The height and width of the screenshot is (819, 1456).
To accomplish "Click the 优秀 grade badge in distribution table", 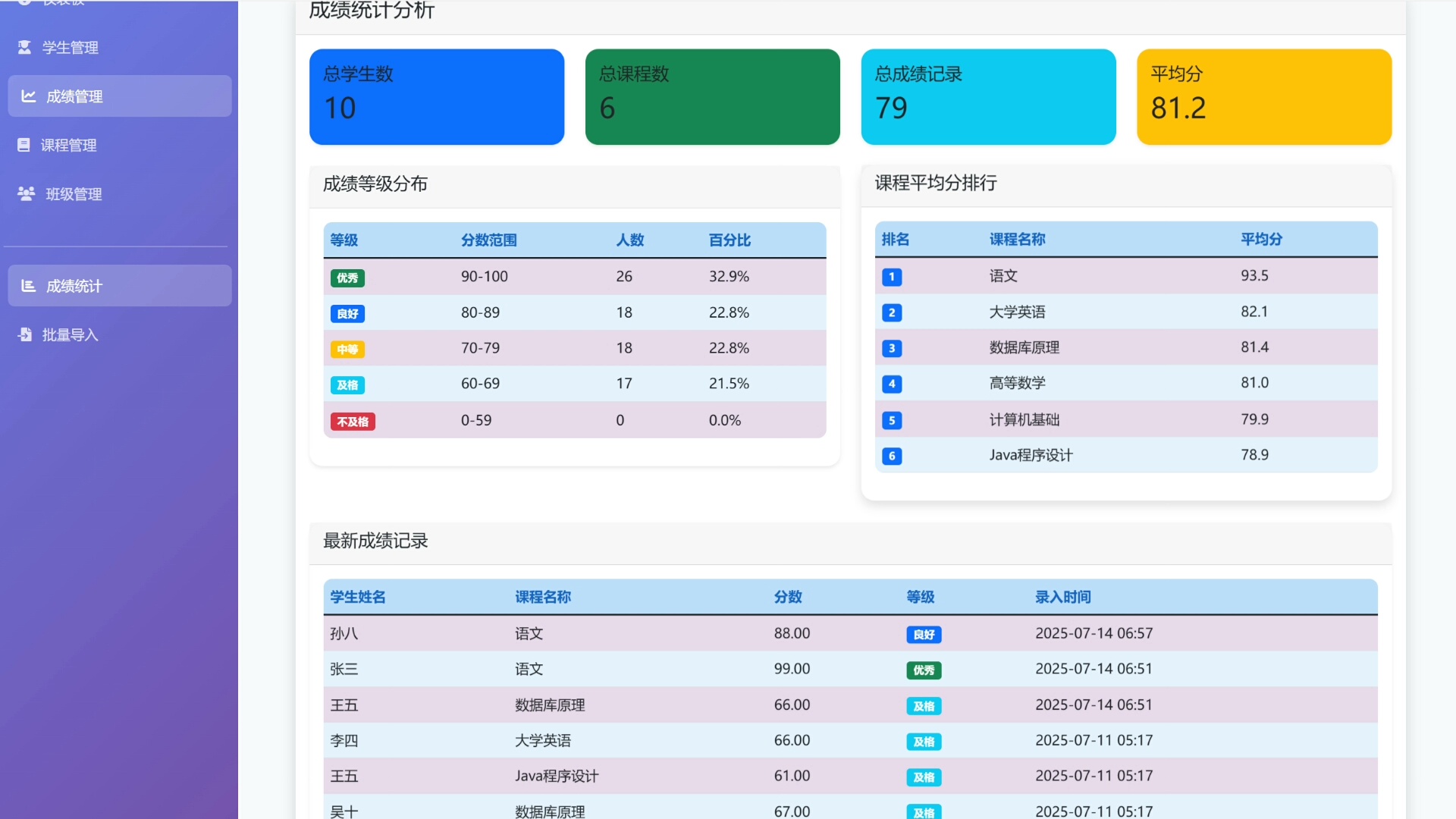I will coord(347,278).
